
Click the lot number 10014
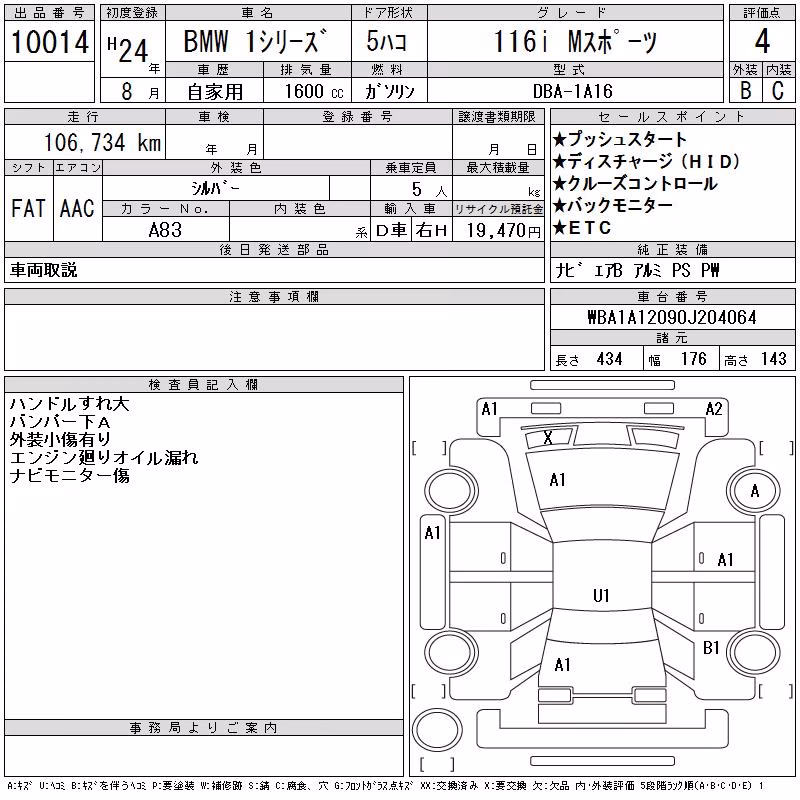49,42
